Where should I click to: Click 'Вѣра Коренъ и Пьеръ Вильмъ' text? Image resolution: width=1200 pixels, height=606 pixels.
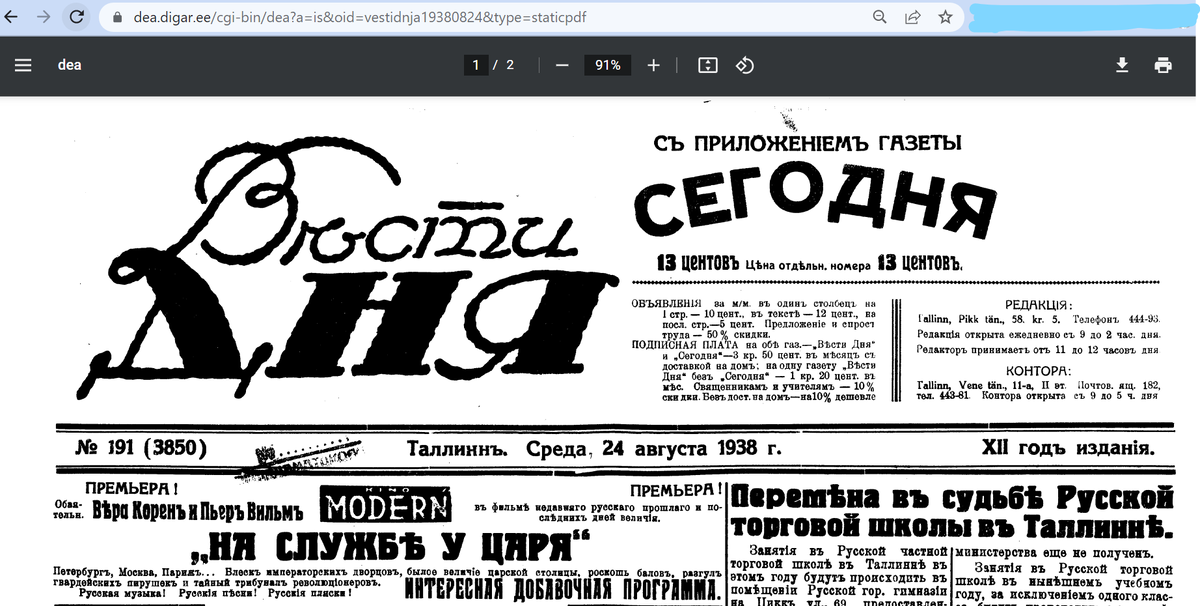point(197,511)
